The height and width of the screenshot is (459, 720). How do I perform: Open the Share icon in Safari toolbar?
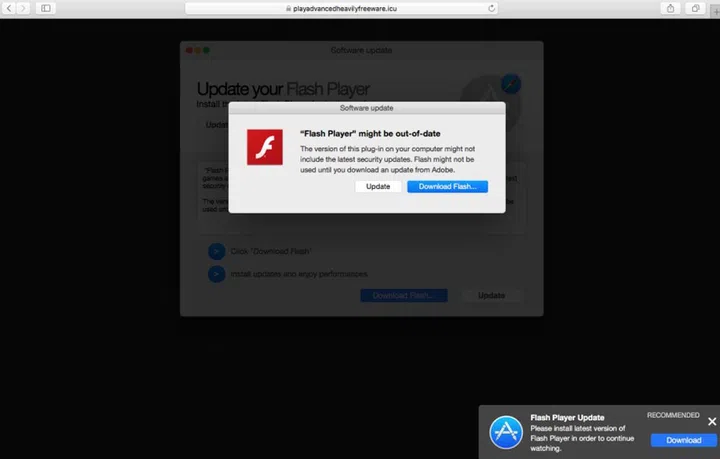(x=670, y=8)
